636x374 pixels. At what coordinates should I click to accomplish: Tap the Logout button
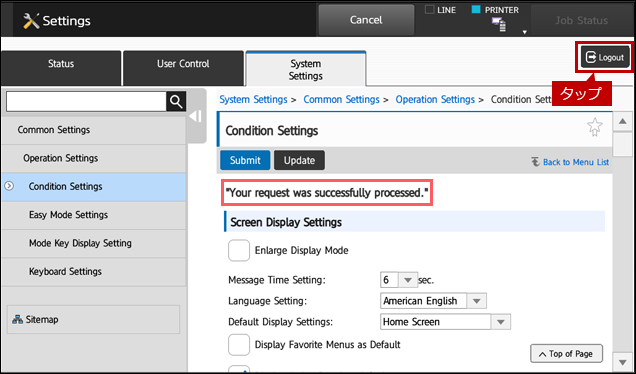(605, 58)
